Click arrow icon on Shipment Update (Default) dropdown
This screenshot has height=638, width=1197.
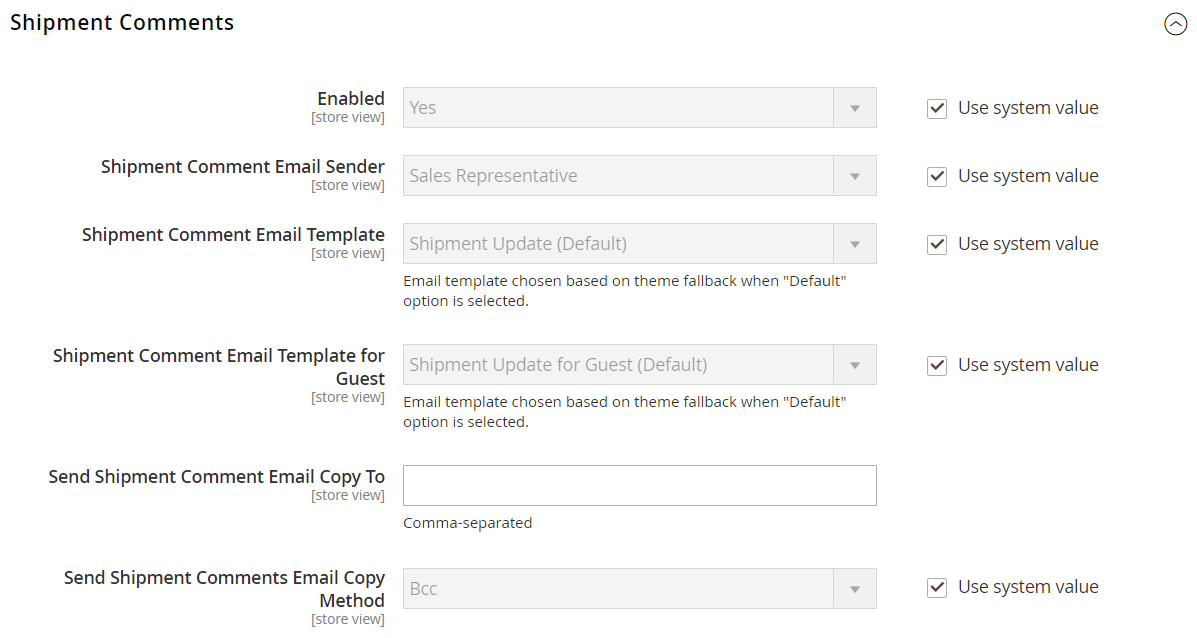(x=855, y=244)
